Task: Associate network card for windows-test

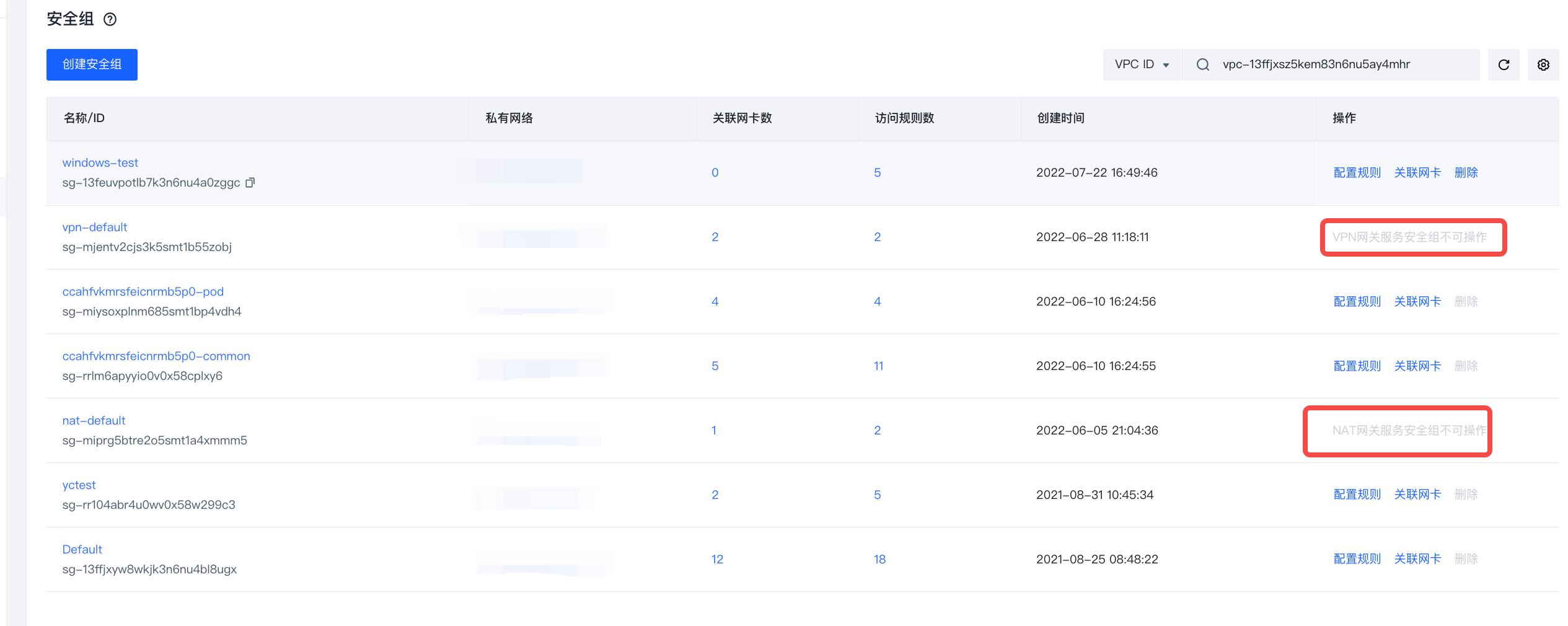Action: 1417,172
